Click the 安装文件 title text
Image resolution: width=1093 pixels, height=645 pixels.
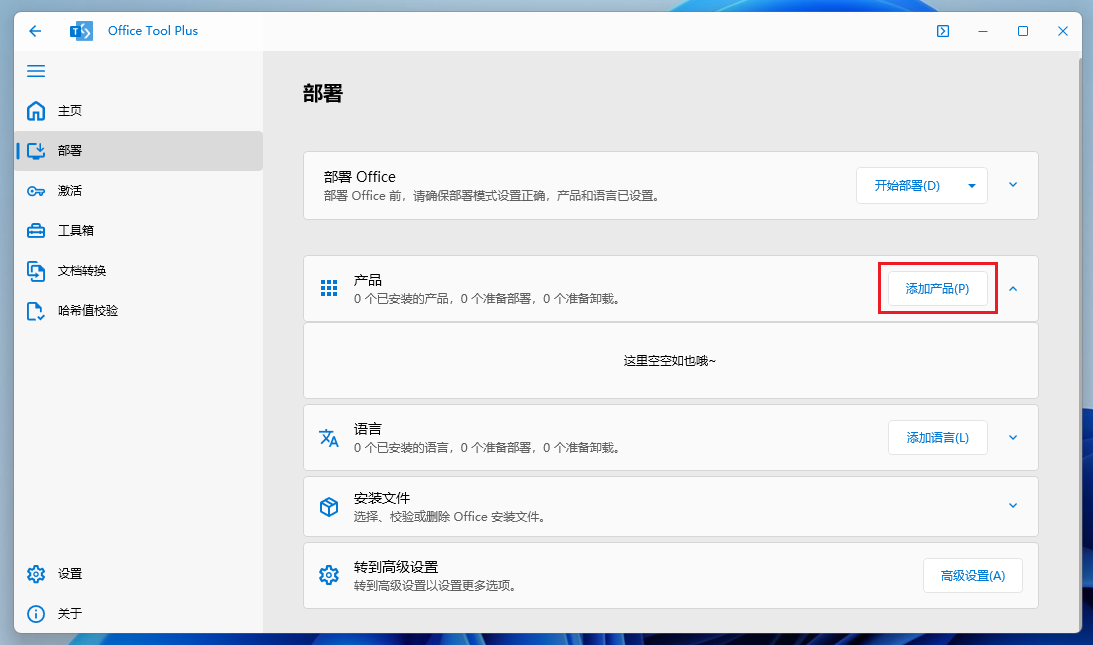tap(382, 498)
